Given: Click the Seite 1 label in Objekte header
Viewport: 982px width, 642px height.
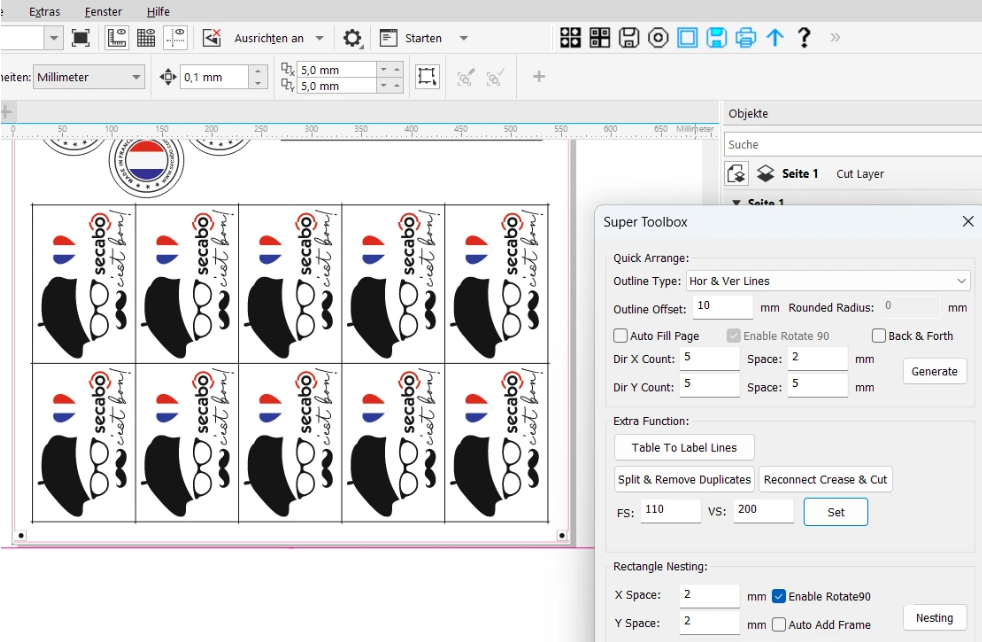Looking at the screenshot, I should [800, 173].
